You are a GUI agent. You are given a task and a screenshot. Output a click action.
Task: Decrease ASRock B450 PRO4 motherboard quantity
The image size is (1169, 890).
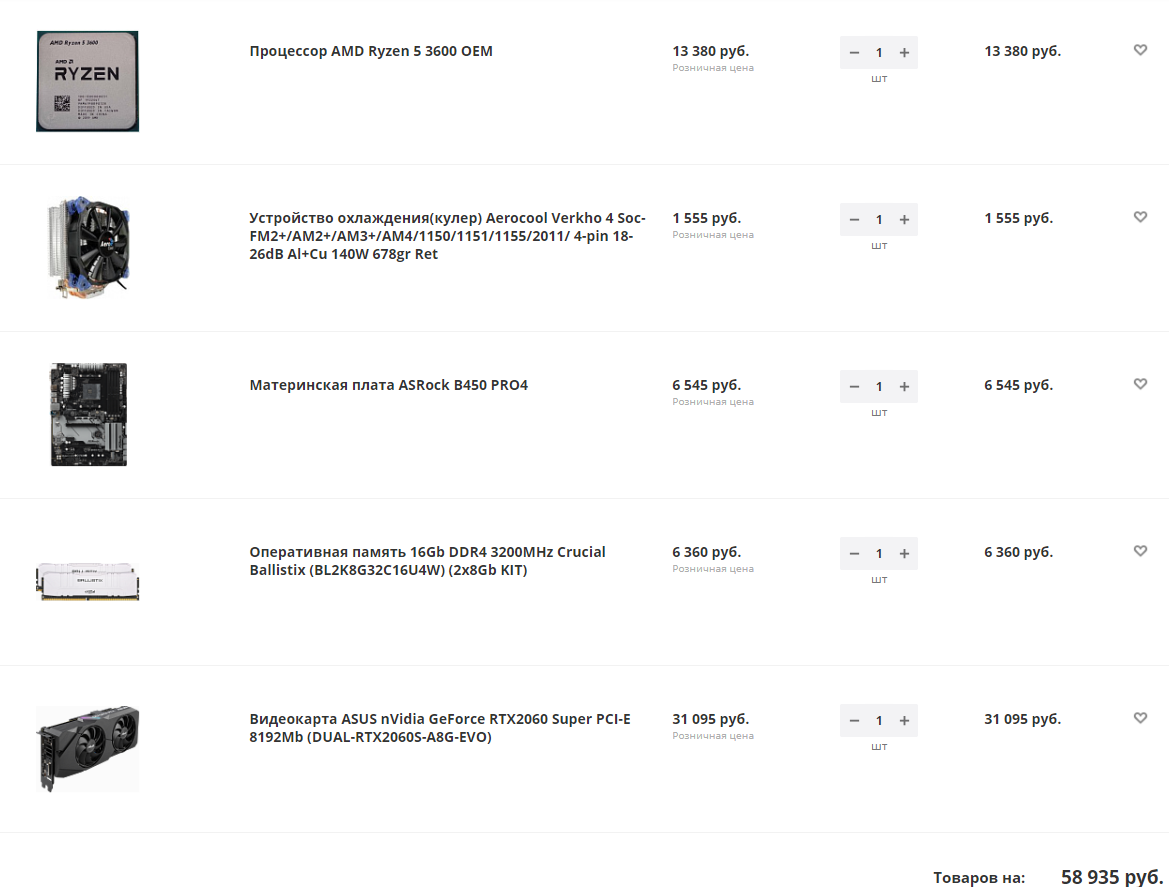(854, 386)
